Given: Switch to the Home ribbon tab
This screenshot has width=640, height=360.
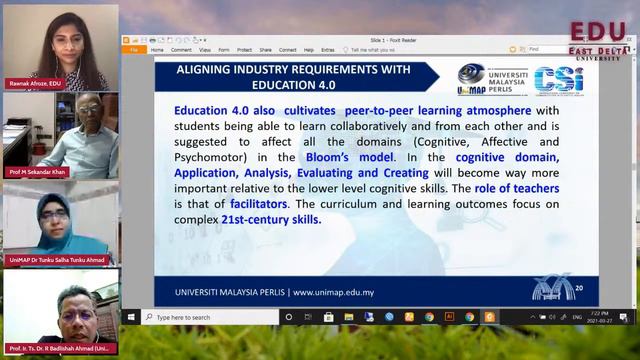Looking at the screenshot, I should coord(157,50).
